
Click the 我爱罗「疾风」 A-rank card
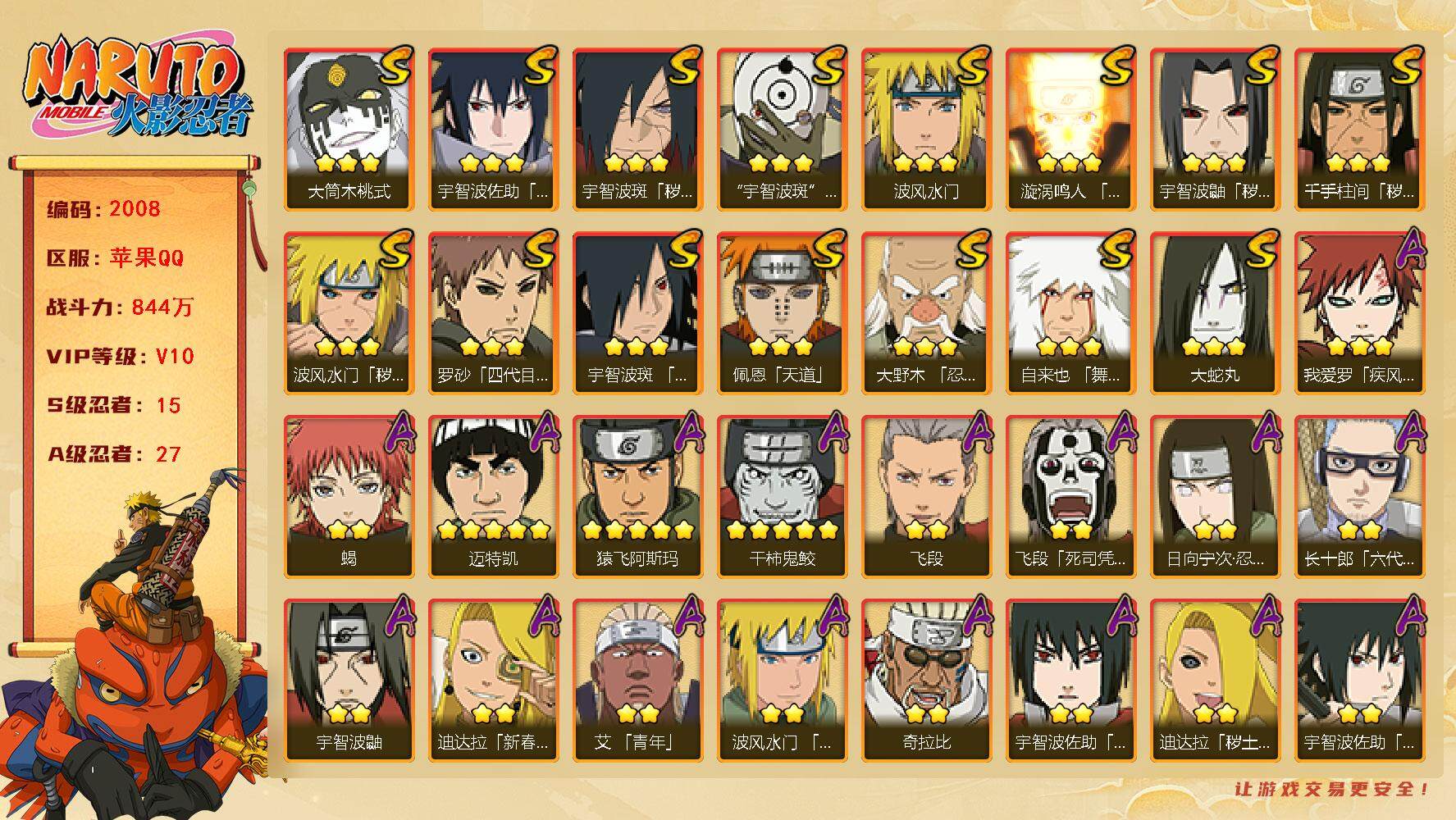click(1359, 313)
